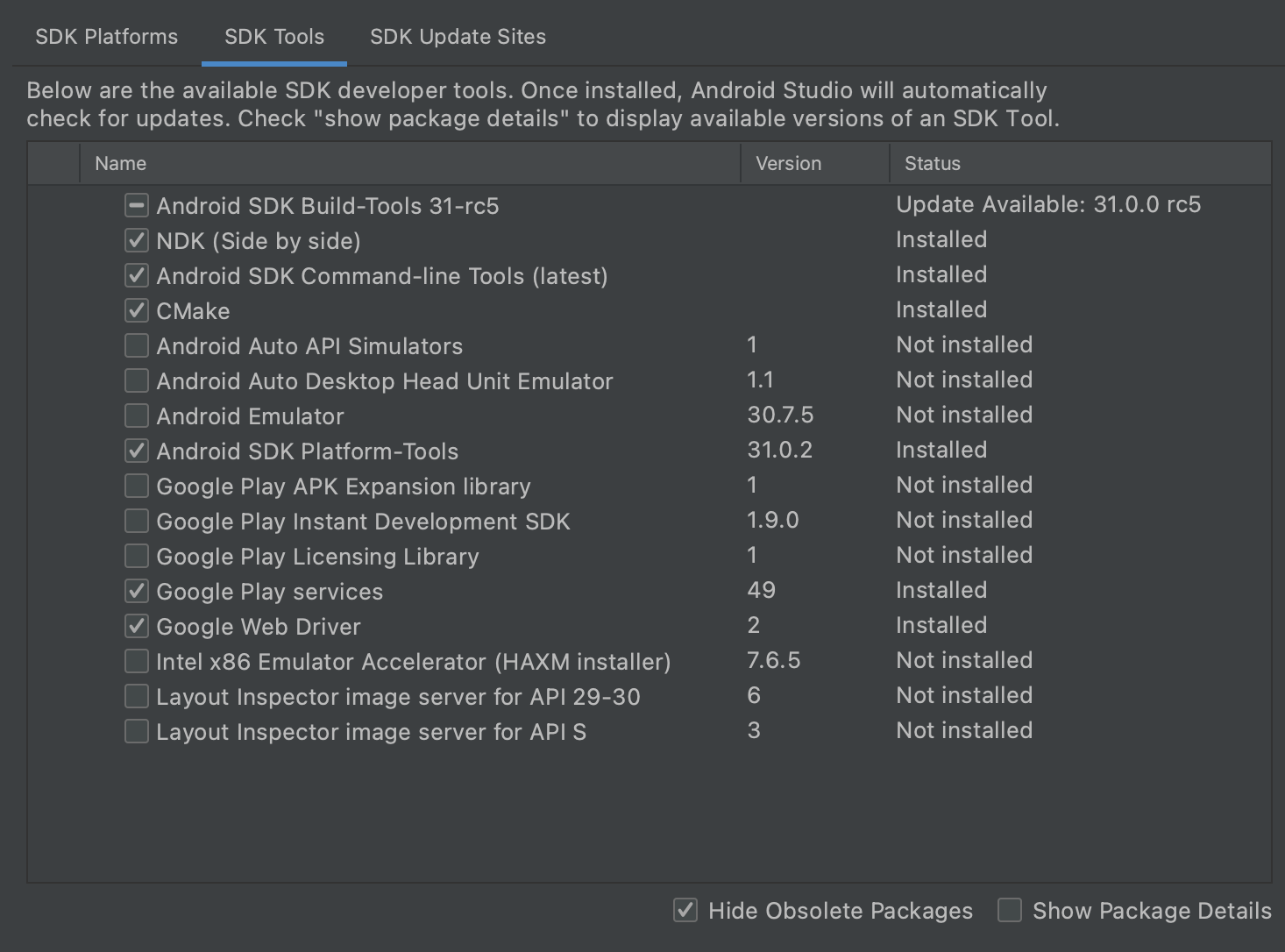Image resolution: width=1285 pixels, height=952 pixels.
Task: Uncheck Android SDK Platform-Tools
Action: pyautogui.click(x=137, y=451)
